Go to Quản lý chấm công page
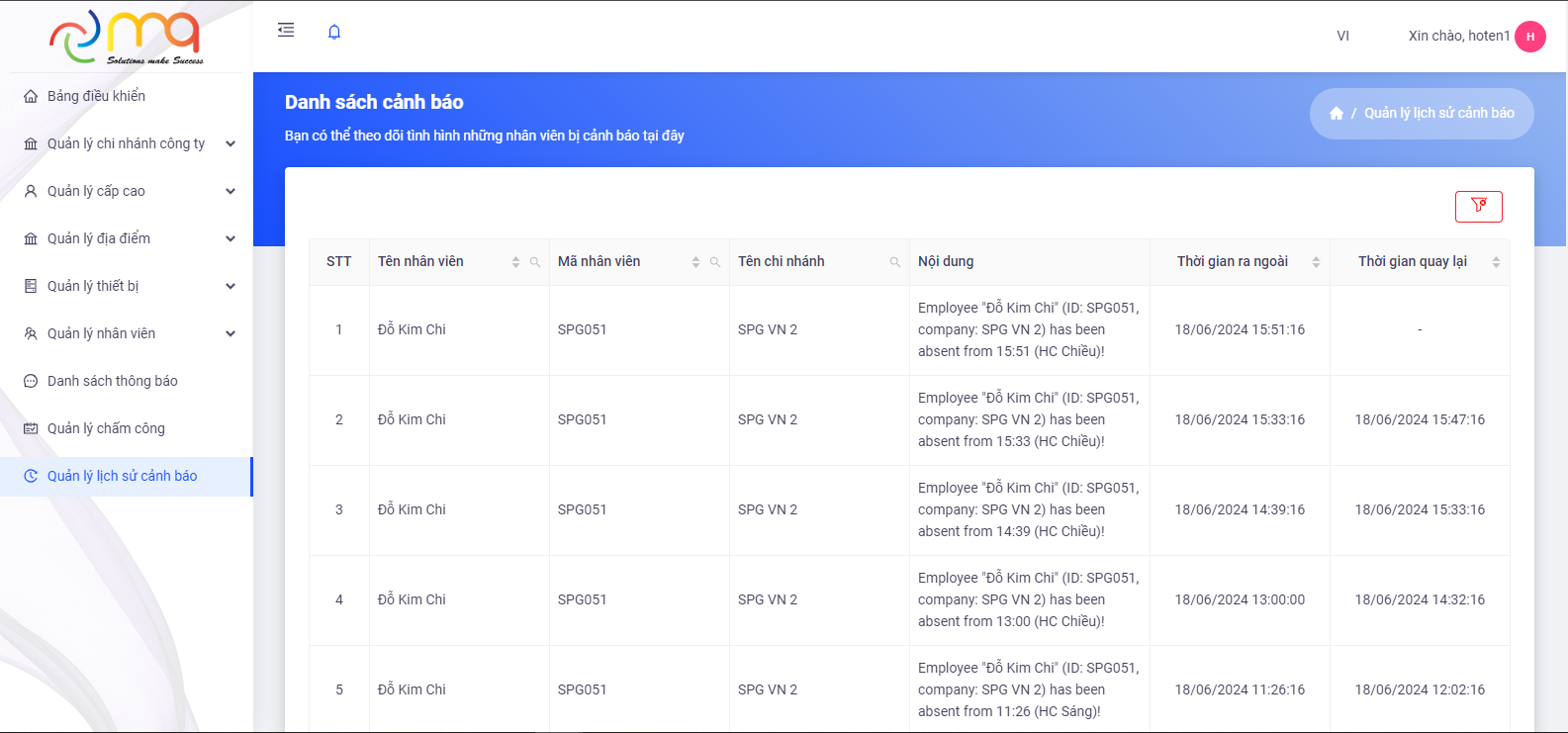 [106, 428]
